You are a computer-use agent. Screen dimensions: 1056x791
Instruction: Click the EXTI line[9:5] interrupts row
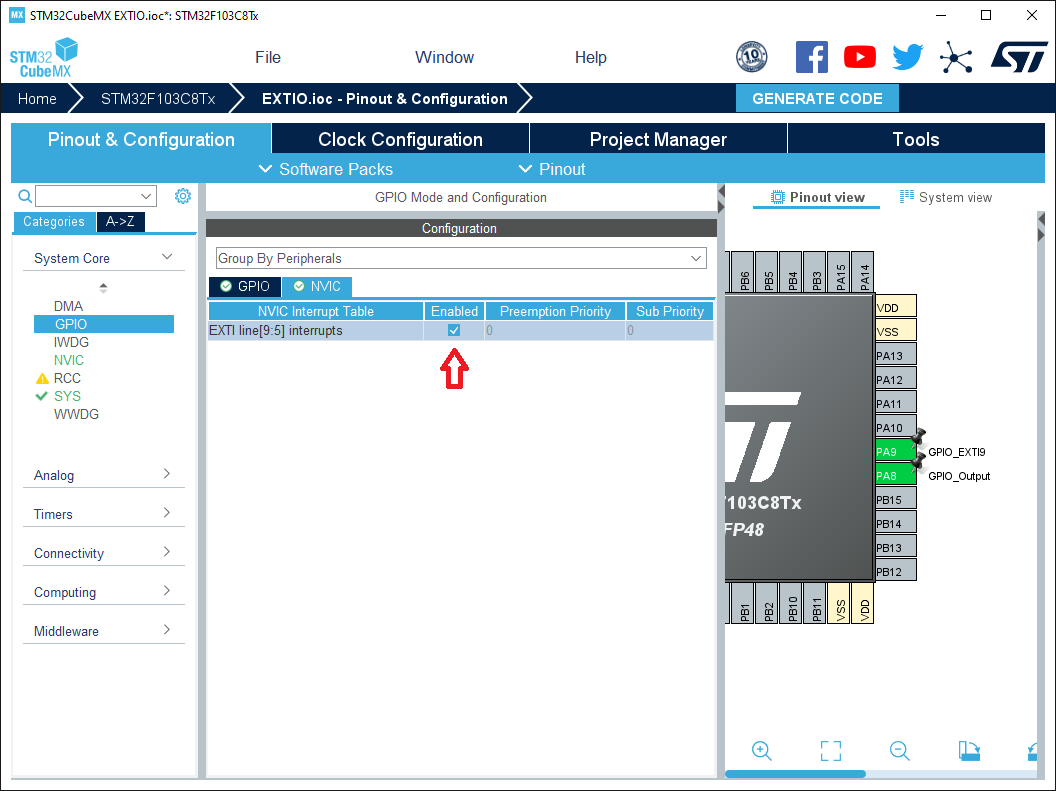coord(461,331)
